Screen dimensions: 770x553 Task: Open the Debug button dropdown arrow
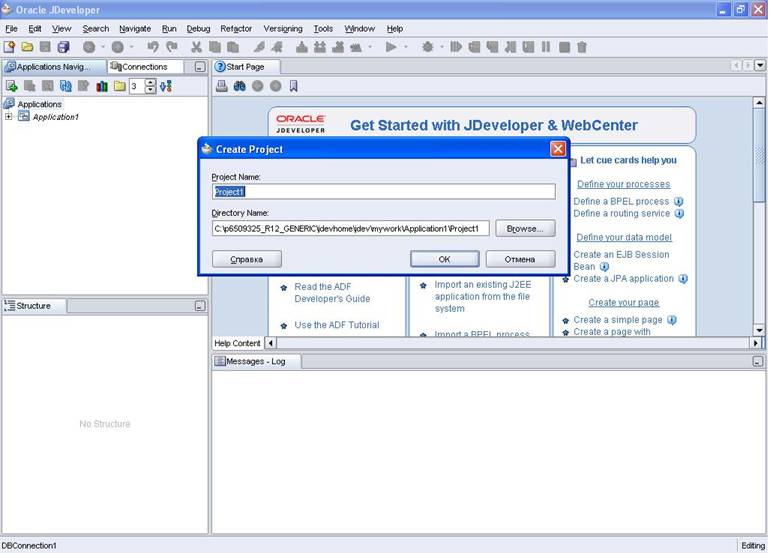(442, 47)
